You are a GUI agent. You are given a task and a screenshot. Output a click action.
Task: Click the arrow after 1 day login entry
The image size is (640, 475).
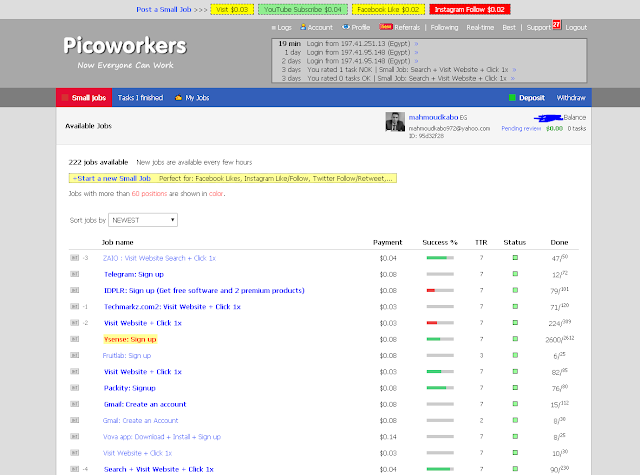416,52
